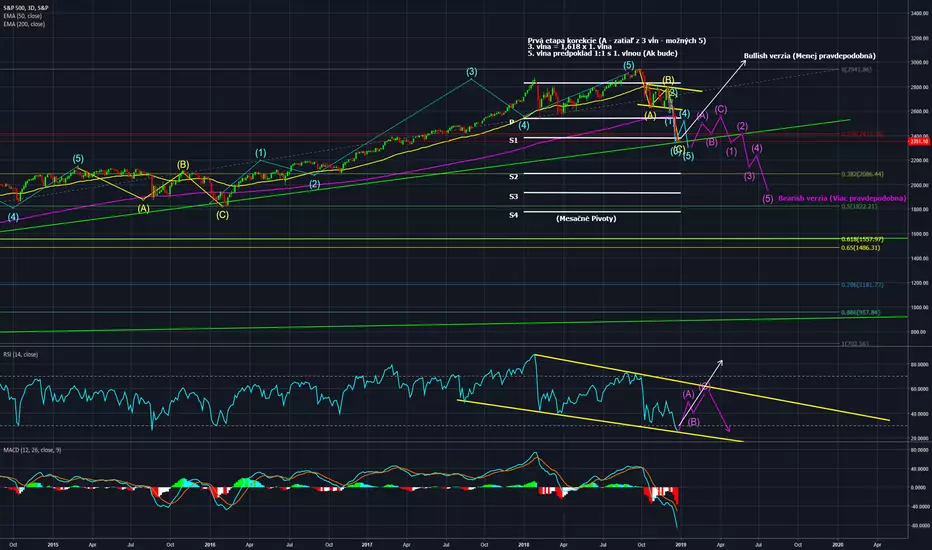This screenshot has height=550, width=932.
Task: Click the Fibonacci 0.886(957.84) level label
Action: 860,312
